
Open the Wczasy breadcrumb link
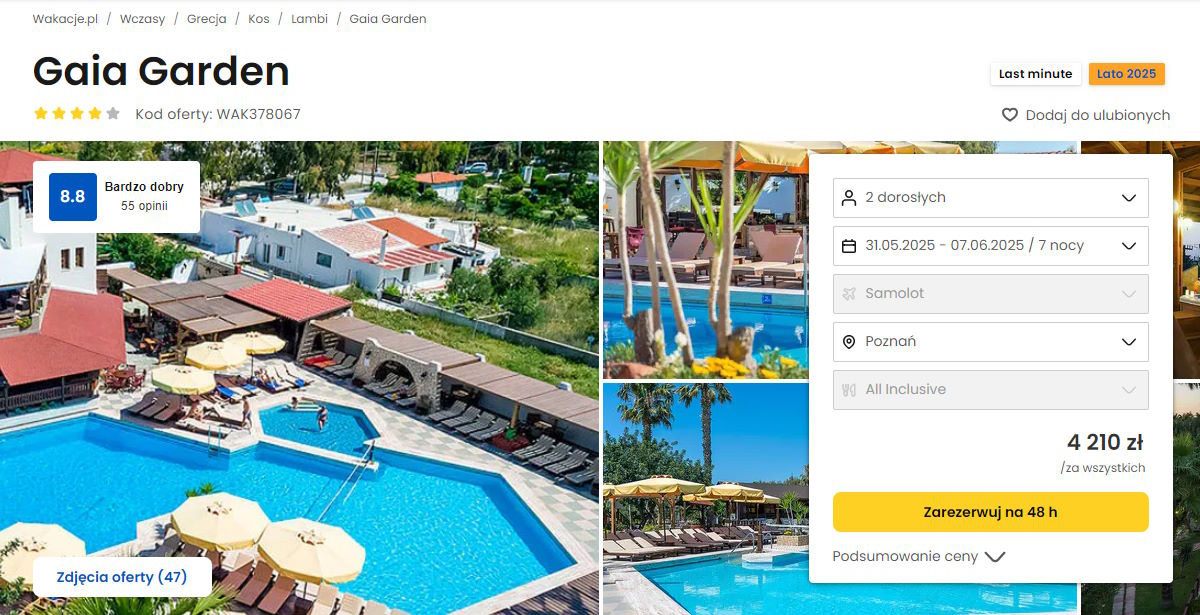(142, 19)
